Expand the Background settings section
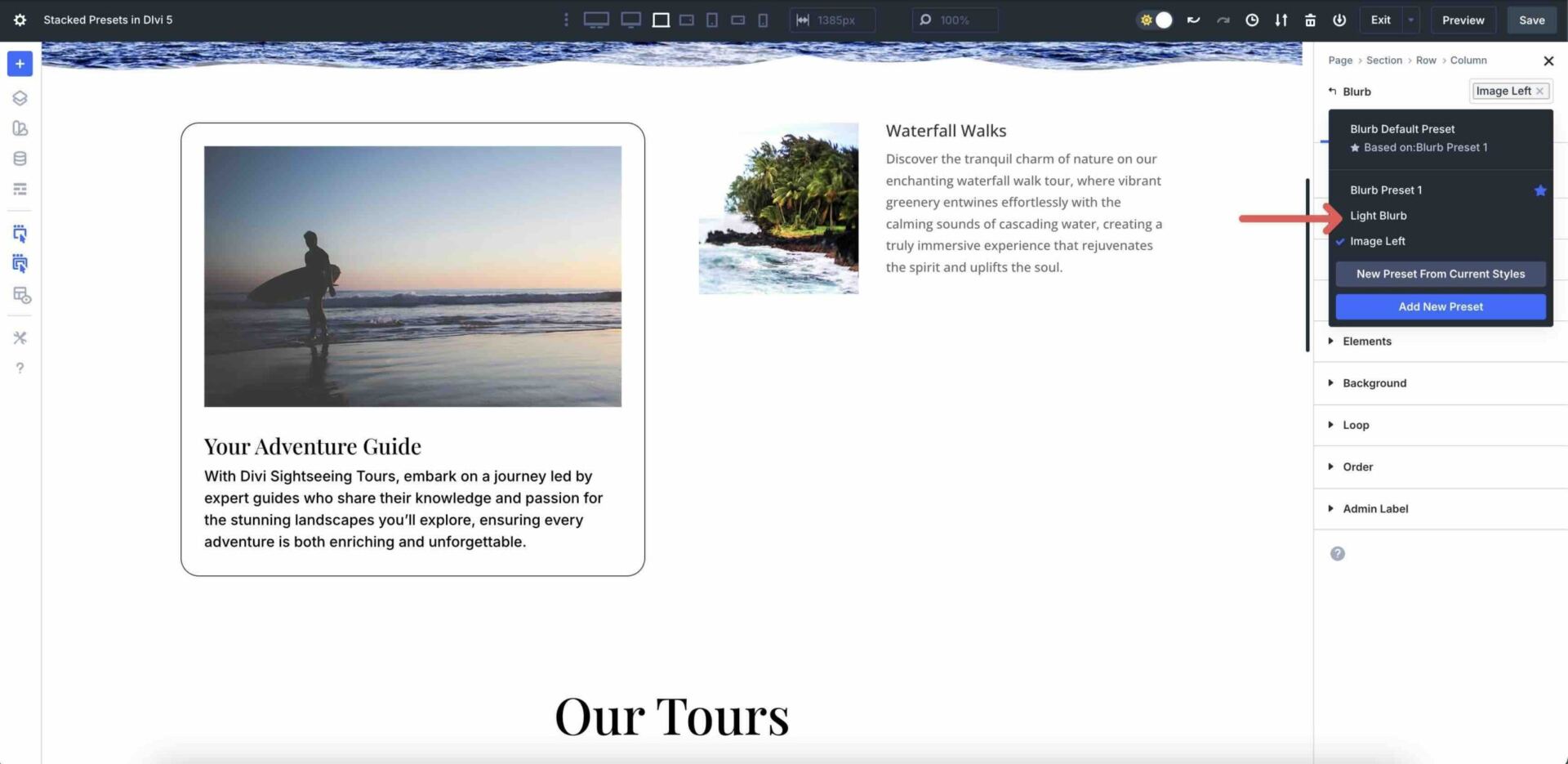This screenshot has height=764, width=1568. [1374, 382]
